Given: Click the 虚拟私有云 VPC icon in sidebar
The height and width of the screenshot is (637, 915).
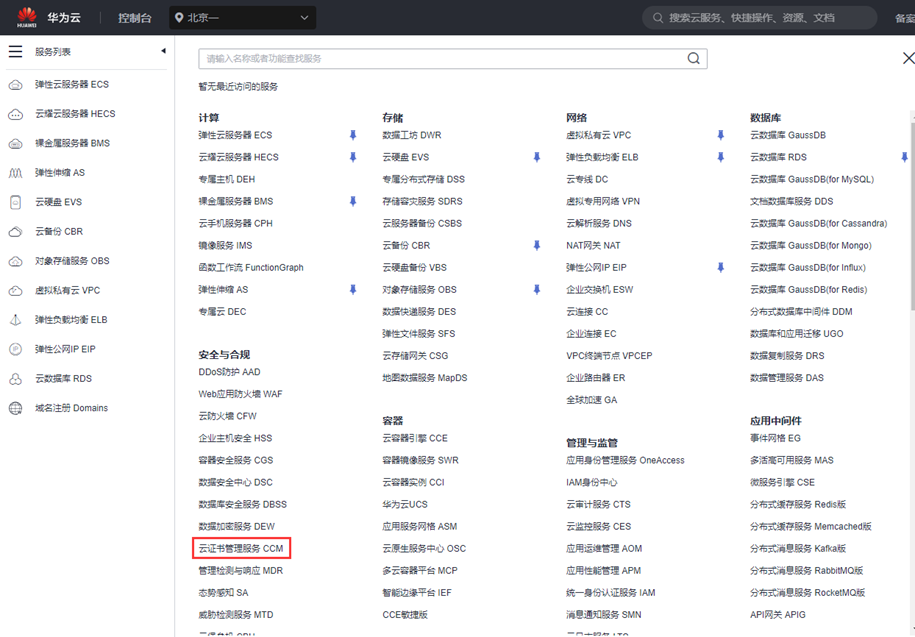Looking at the screenshot, I should (16, 291).
